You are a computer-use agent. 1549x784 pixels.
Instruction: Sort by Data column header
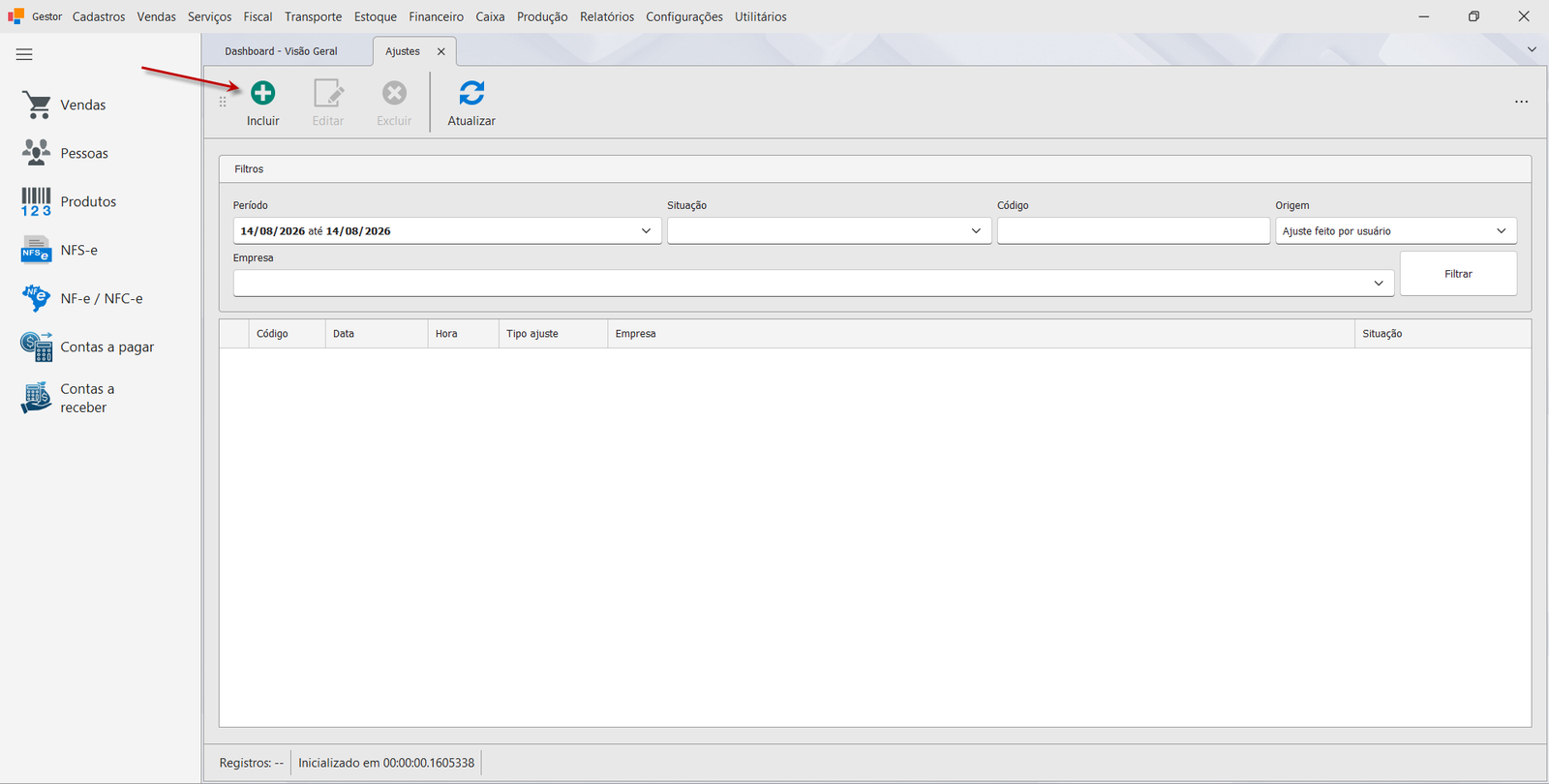point(376,334)
